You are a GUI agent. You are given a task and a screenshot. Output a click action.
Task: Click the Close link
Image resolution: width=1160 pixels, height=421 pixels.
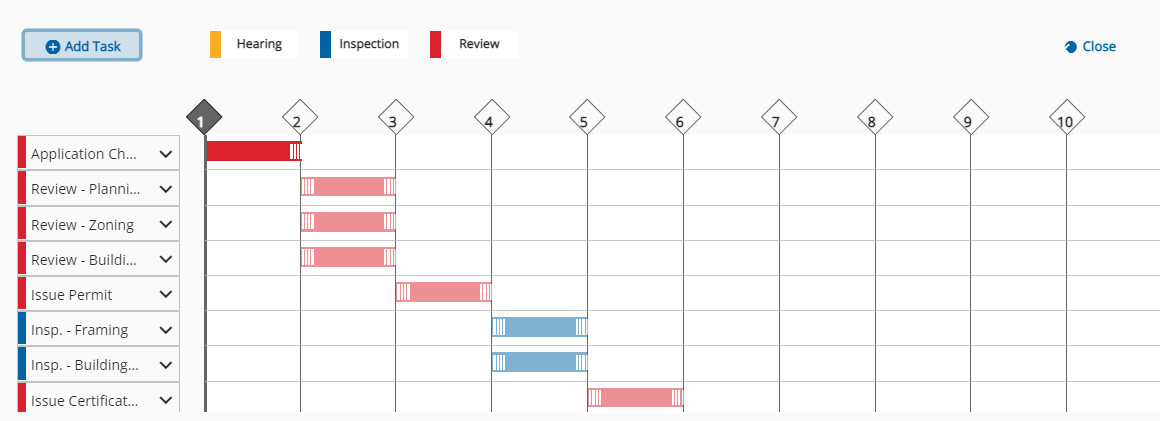(1090, 46)
